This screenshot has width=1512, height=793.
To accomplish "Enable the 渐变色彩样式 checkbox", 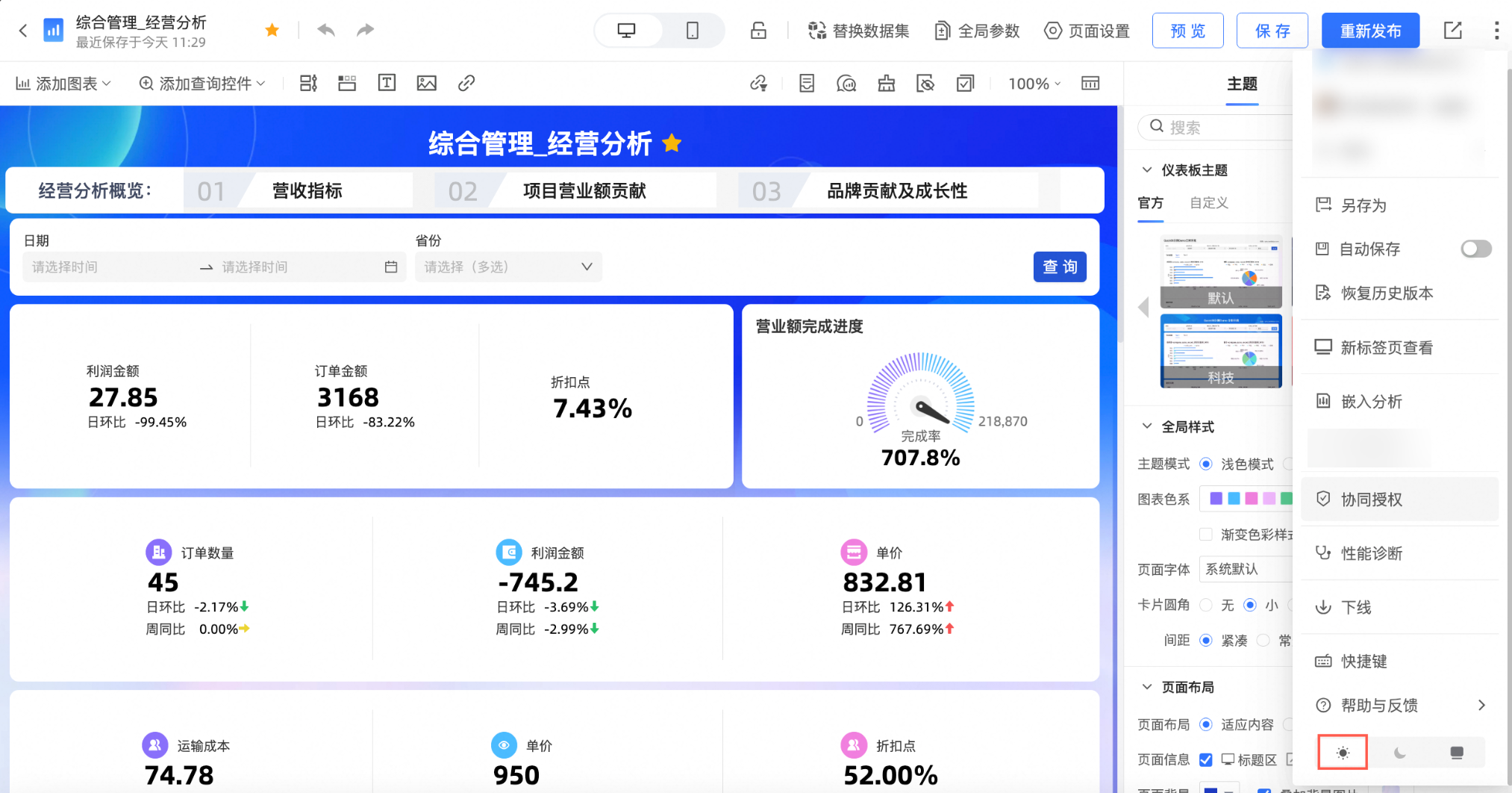I will tap(1205, 534).
